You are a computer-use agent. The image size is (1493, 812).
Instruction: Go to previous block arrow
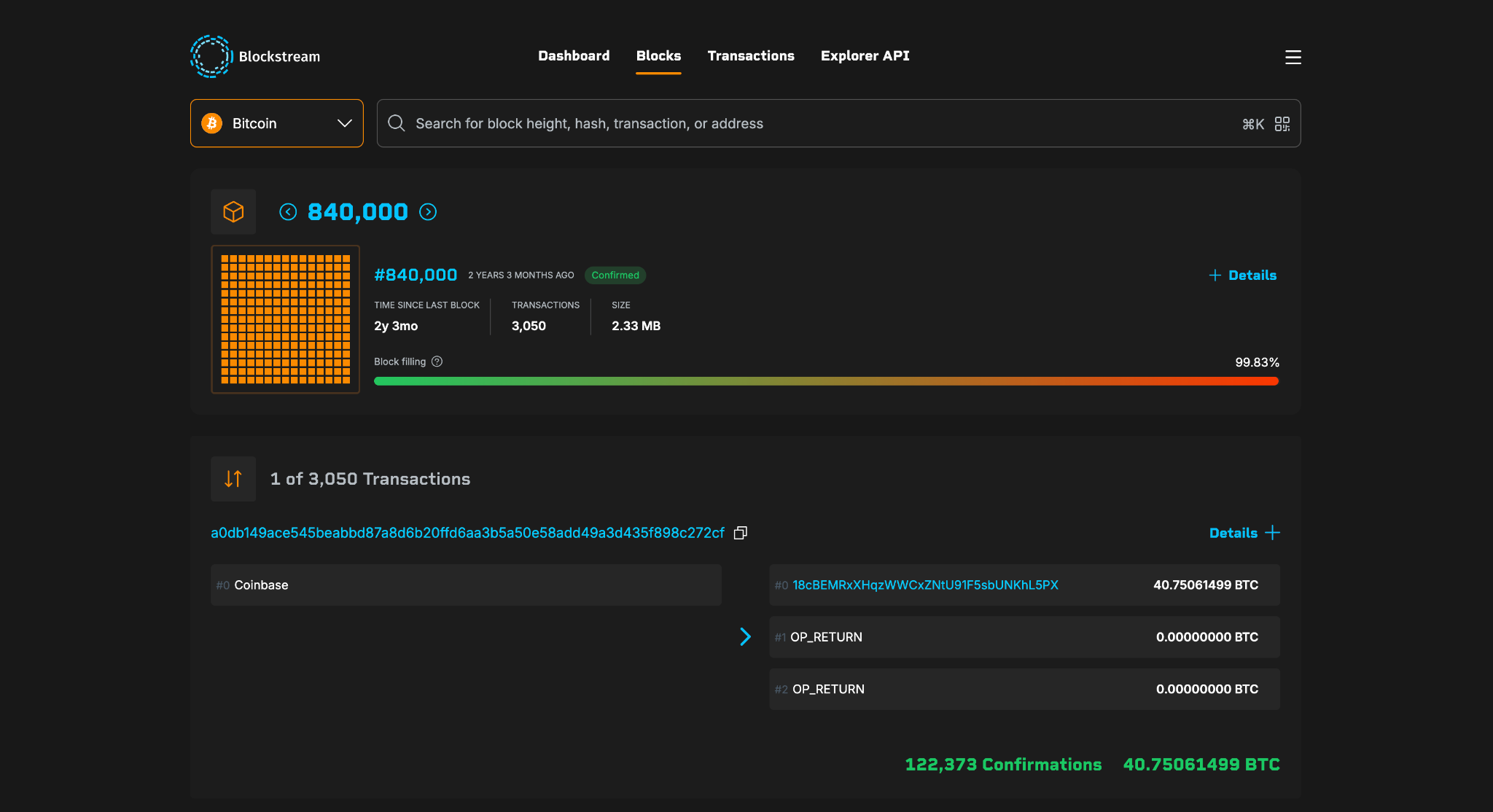tap(288, 211)
